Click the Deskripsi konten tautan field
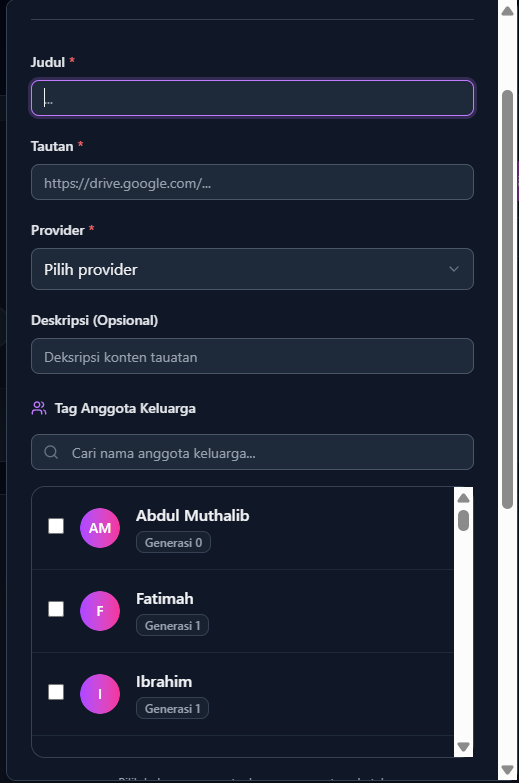 pos(252,356)
